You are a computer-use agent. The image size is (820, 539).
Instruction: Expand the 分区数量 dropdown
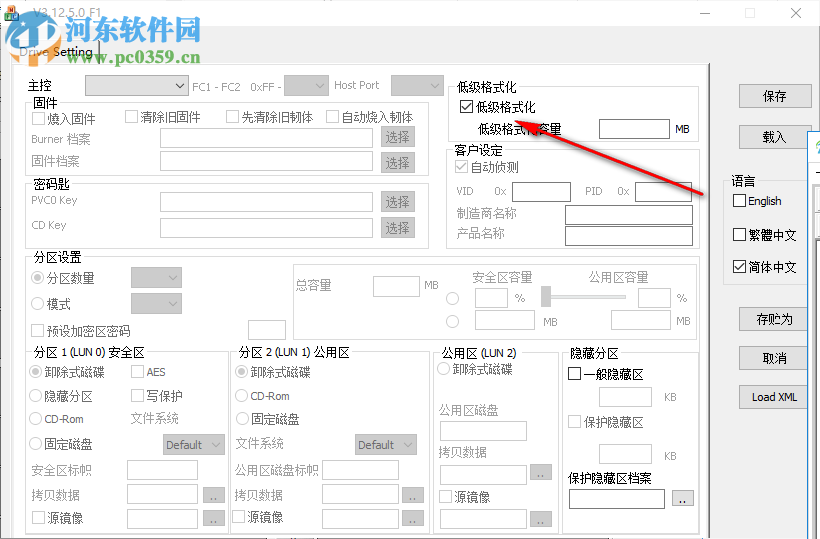156,278
